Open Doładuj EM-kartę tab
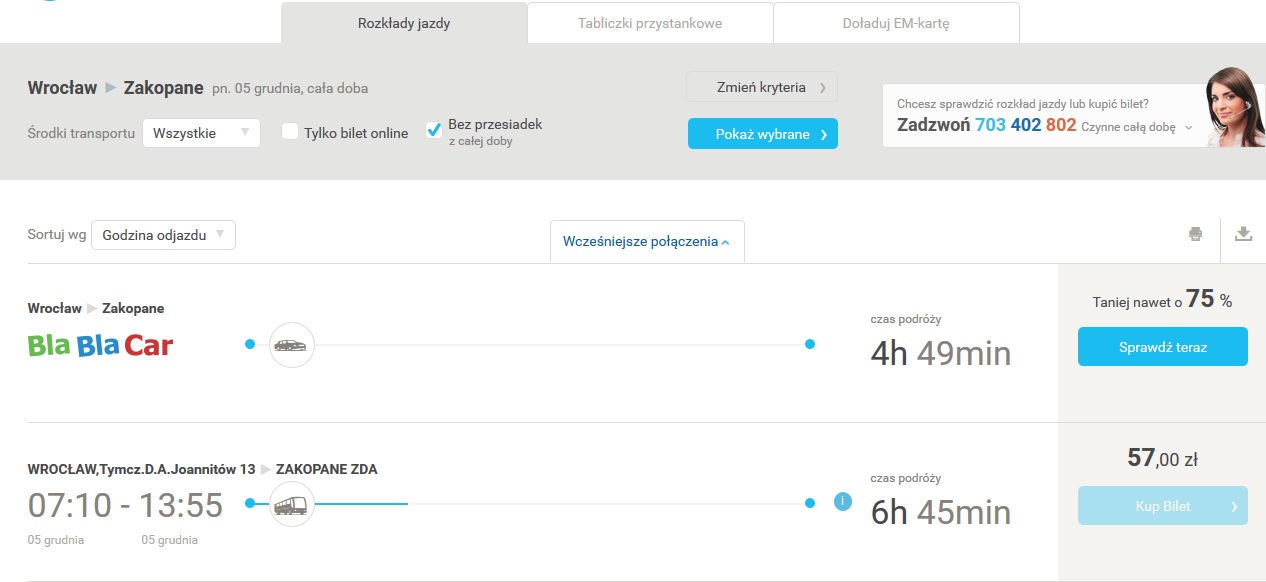 click(x=896, y=23)
